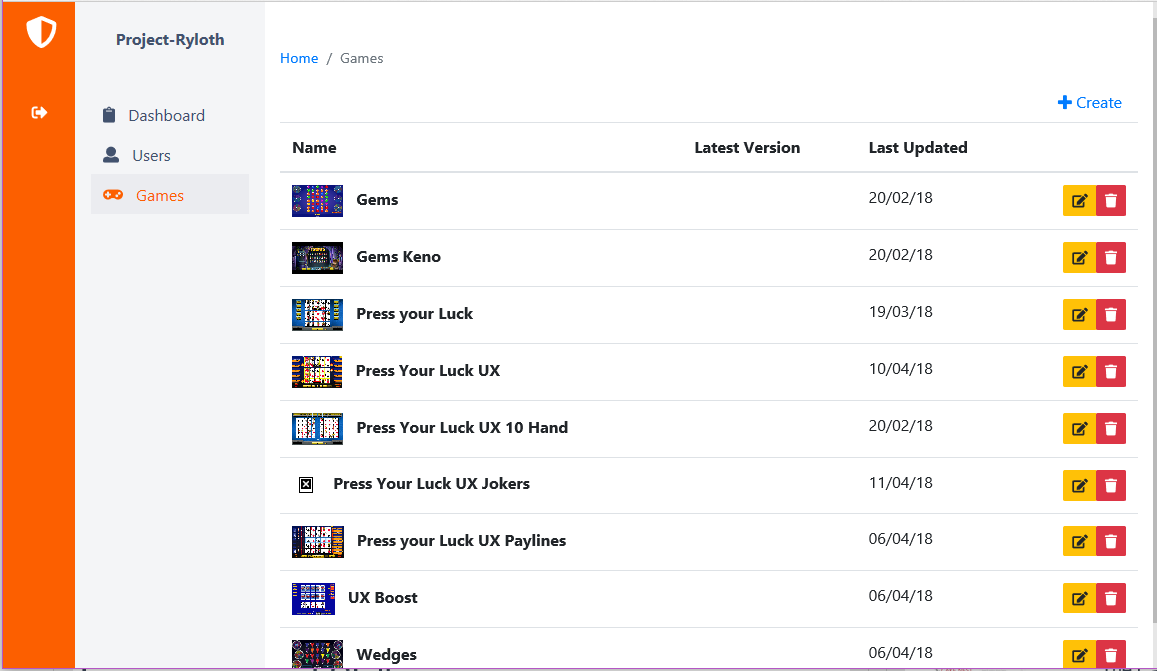
Task: Click broken image for UX Jokers
Action: click(x=306, y=485)
